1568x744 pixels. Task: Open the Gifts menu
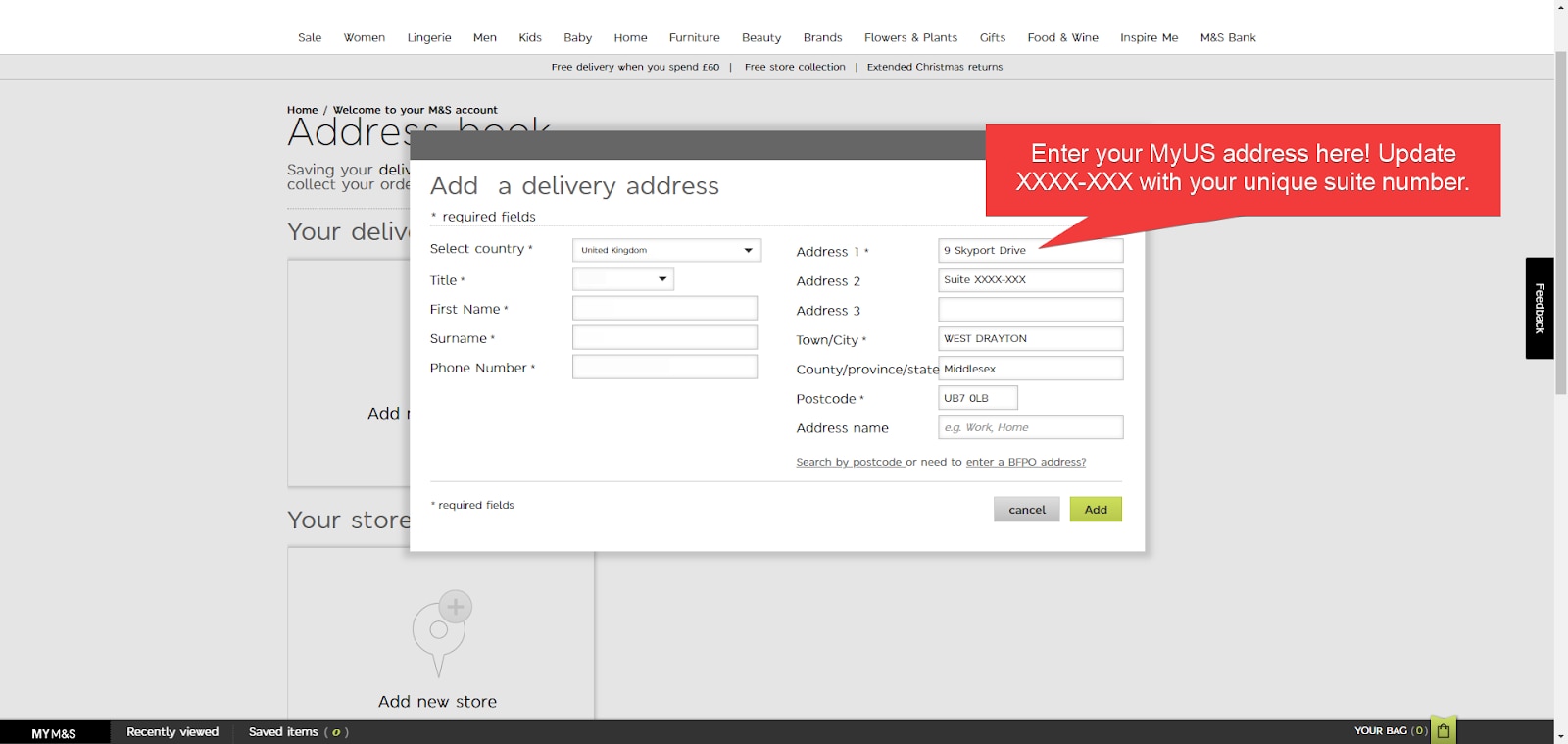point(993,37)
